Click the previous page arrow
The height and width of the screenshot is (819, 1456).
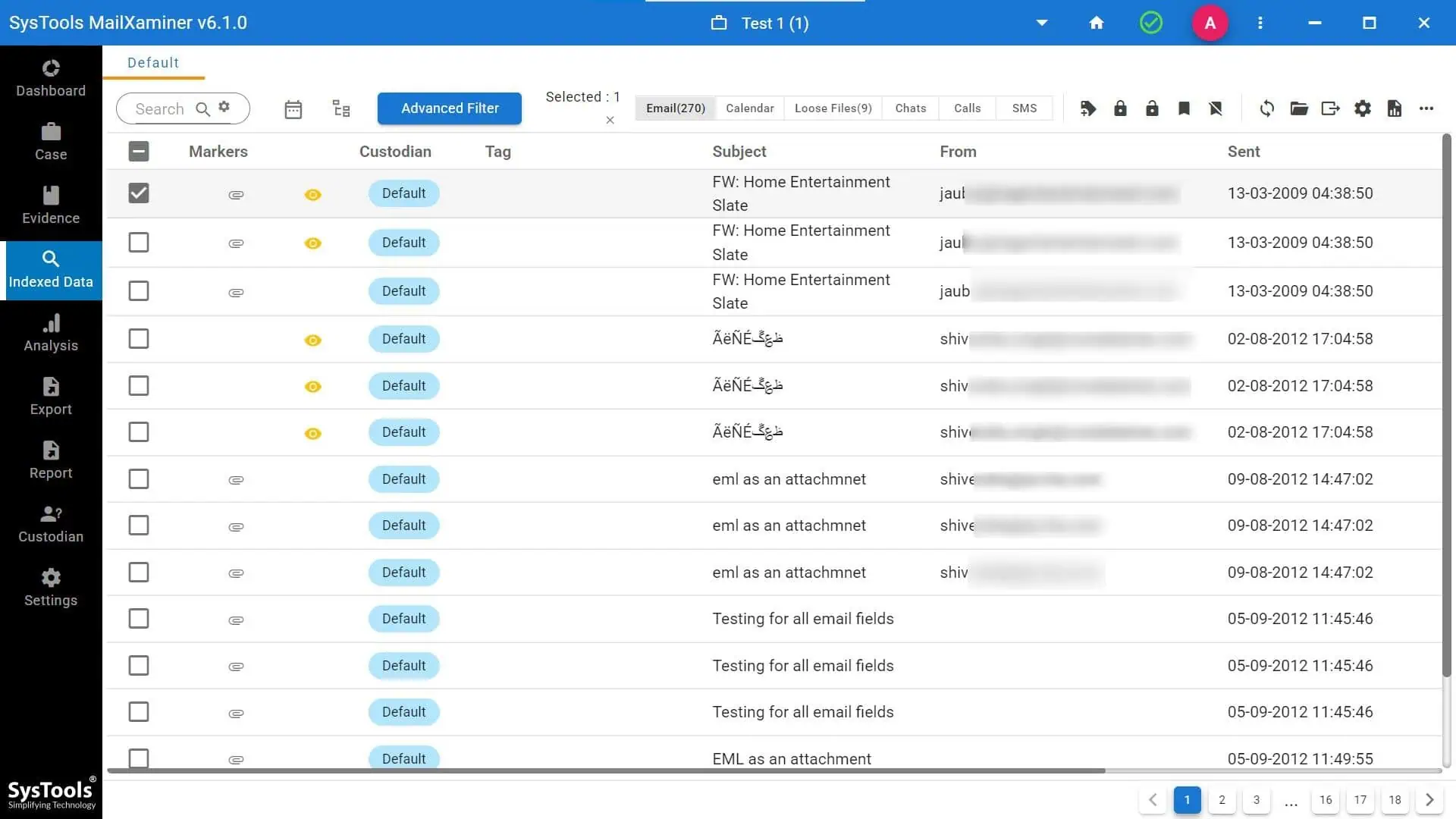pyautogui.click(x=1153, y=800)
